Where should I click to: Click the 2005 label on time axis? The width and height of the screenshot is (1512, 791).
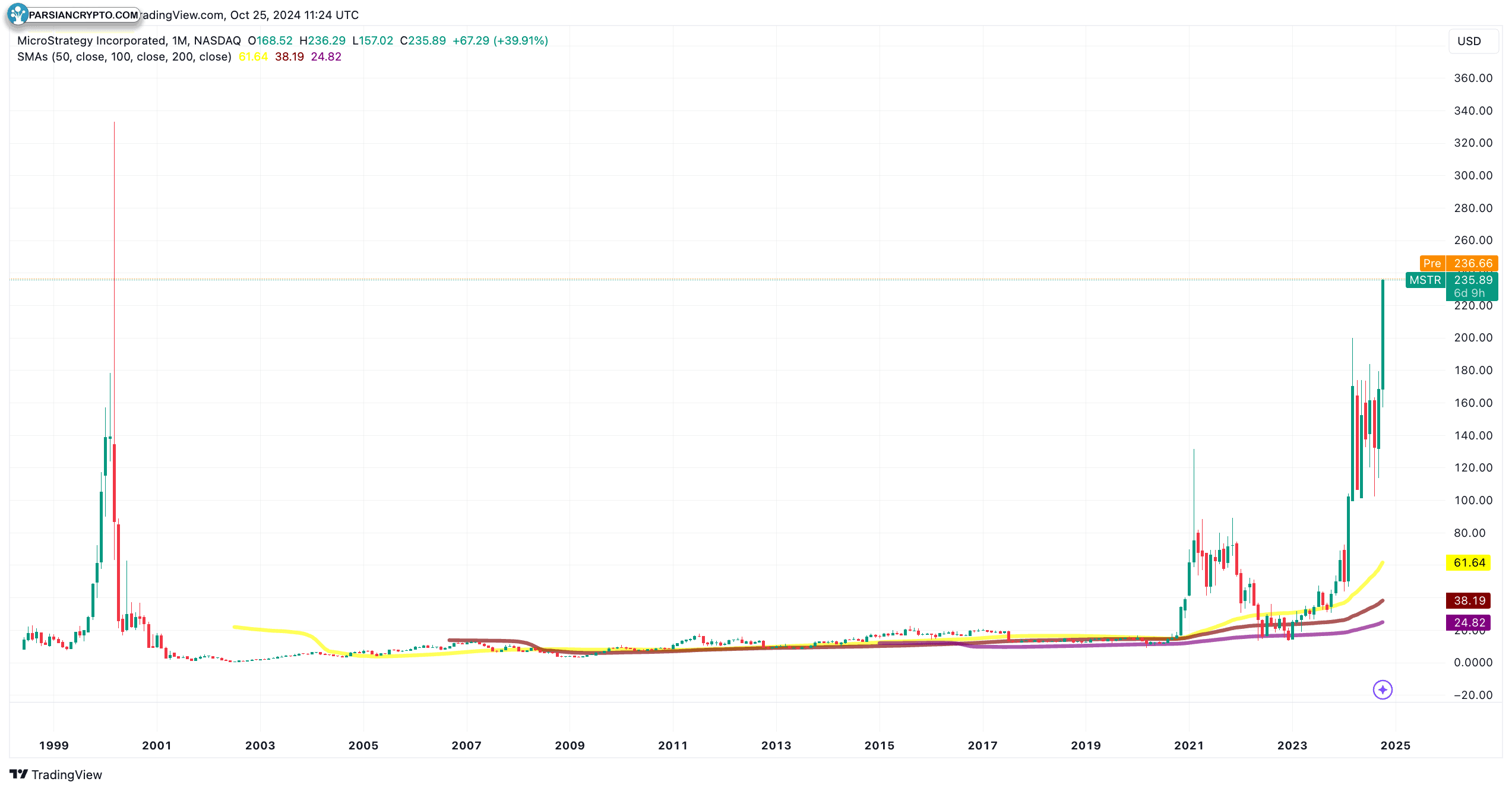click(363, 745)
